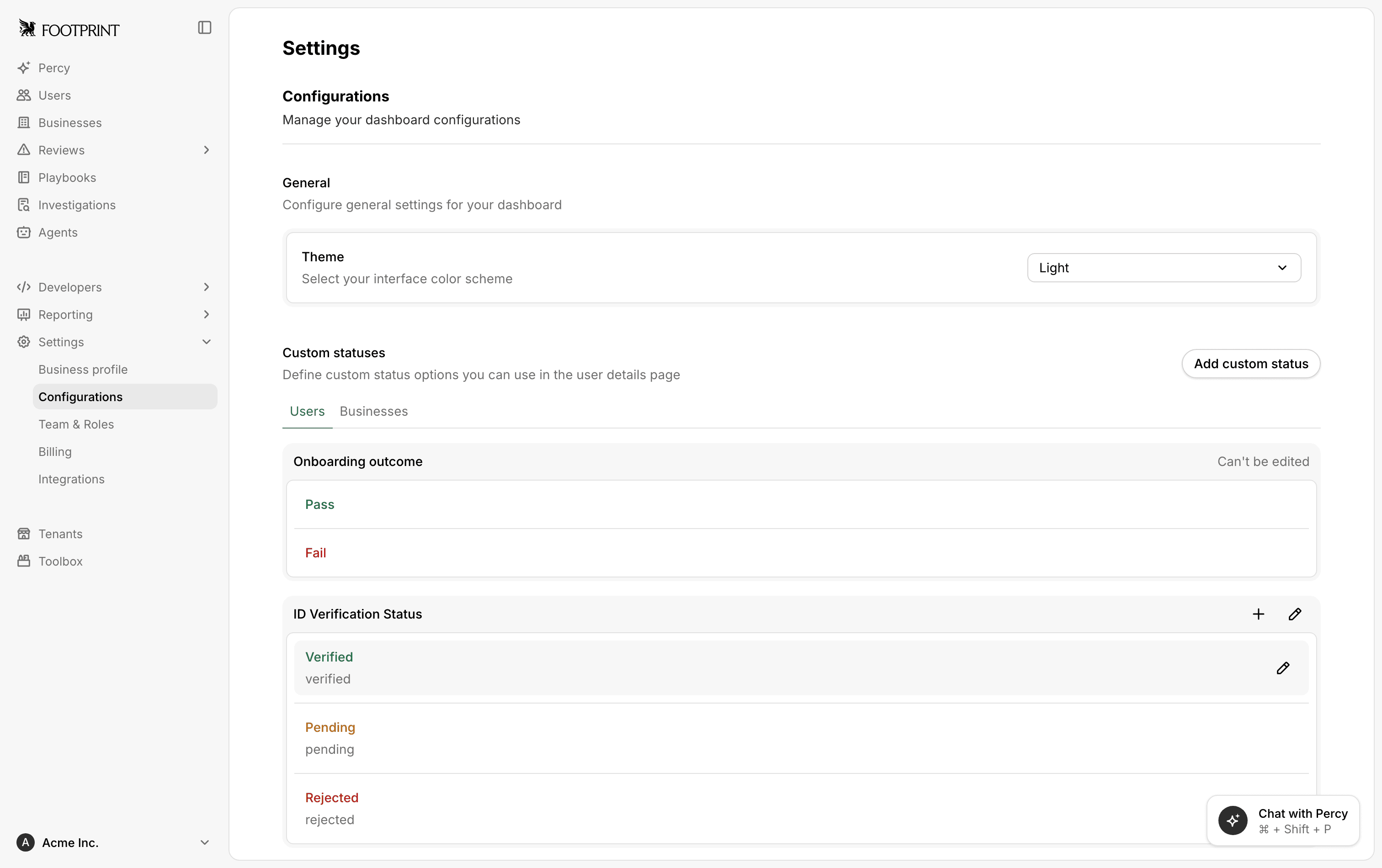Click the ID Verification Status heading text
This screenshot has height=868, width=1382.
click(x=357, y=614)
